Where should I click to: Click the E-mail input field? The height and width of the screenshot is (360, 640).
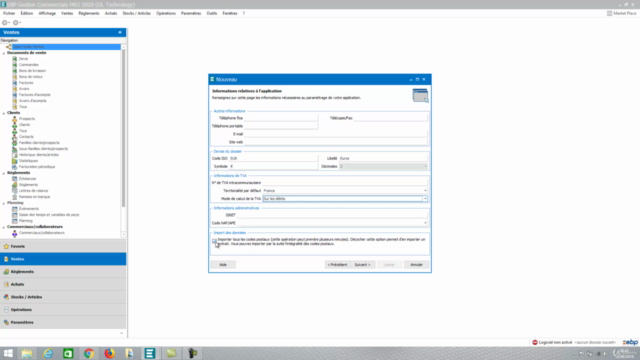pyautogui.click(x=336, y=134)
